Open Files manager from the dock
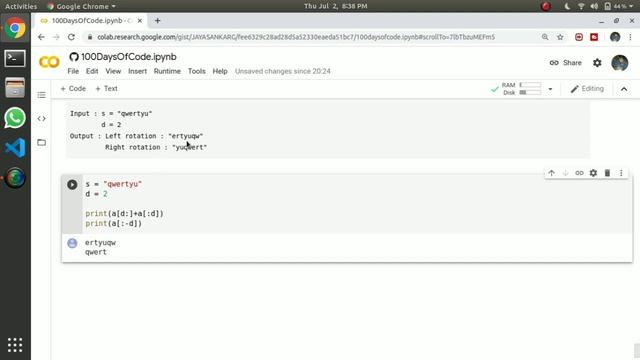Screen dimensions: 640x360 [x=15, y=88]
